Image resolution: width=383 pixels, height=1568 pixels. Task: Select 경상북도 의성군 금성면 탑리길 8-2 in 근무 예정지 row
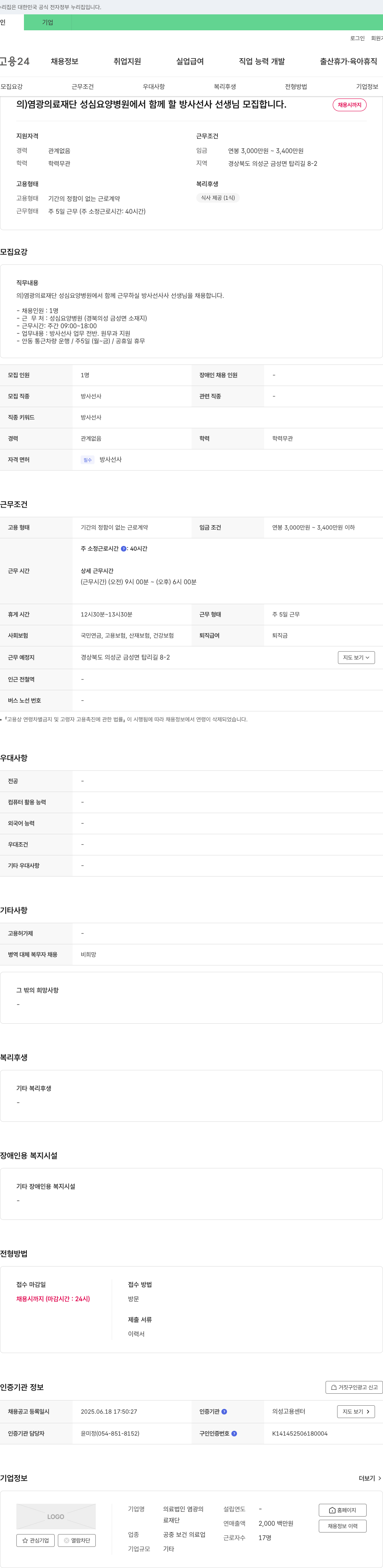point(125,658)
